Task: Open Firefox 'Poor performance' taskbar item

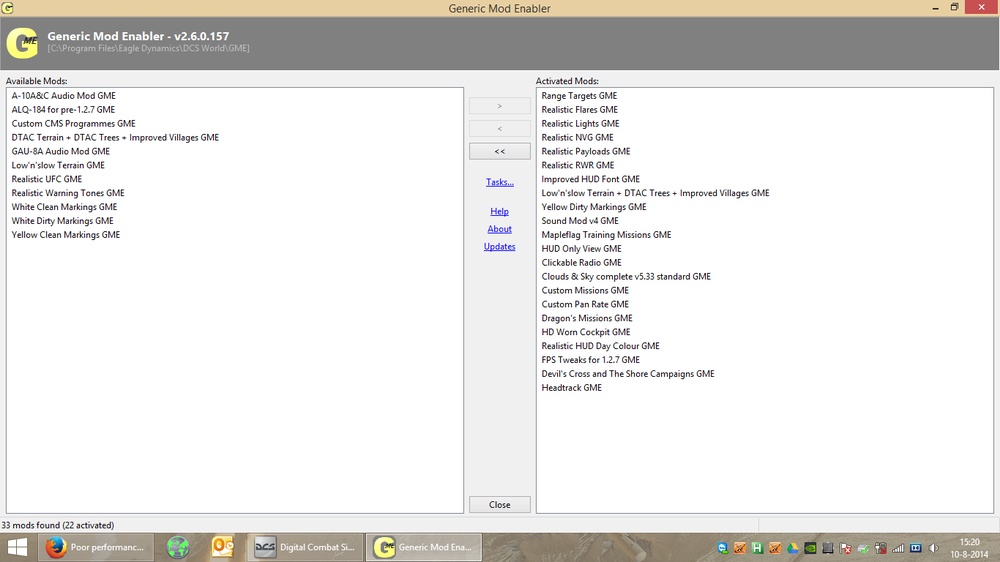Action: pos(96,547)
